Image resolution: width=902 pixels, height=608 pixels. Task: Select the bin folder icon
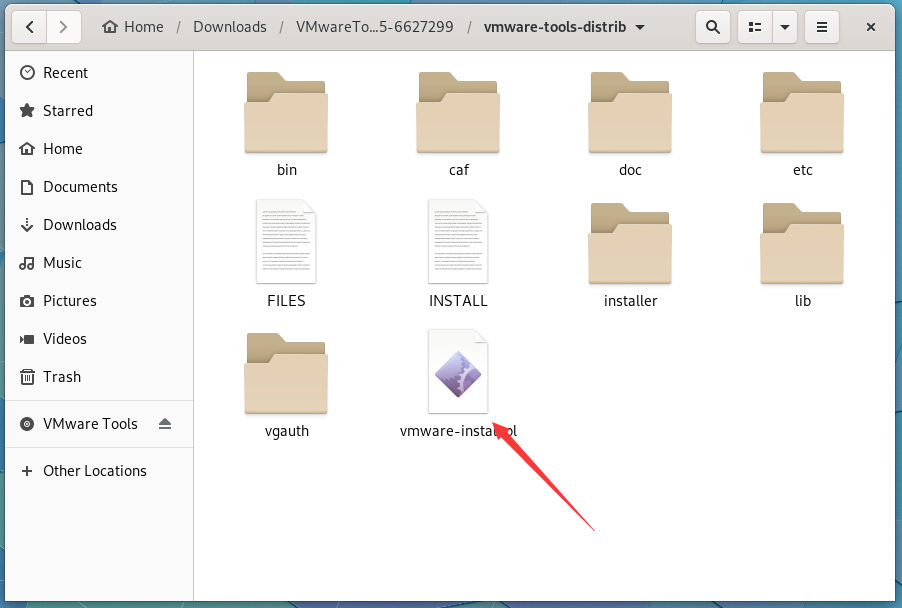coord(286,112)
